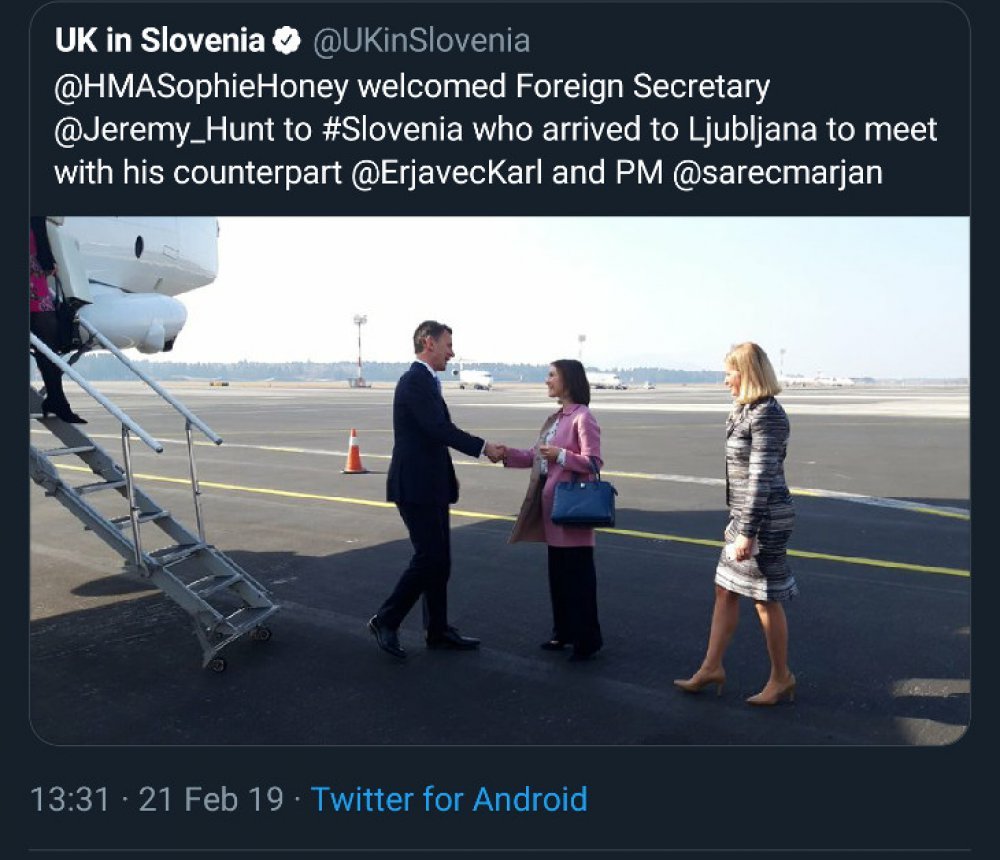
Task: Click the Twitter for Android source link
Action: [x=449, y=799]
